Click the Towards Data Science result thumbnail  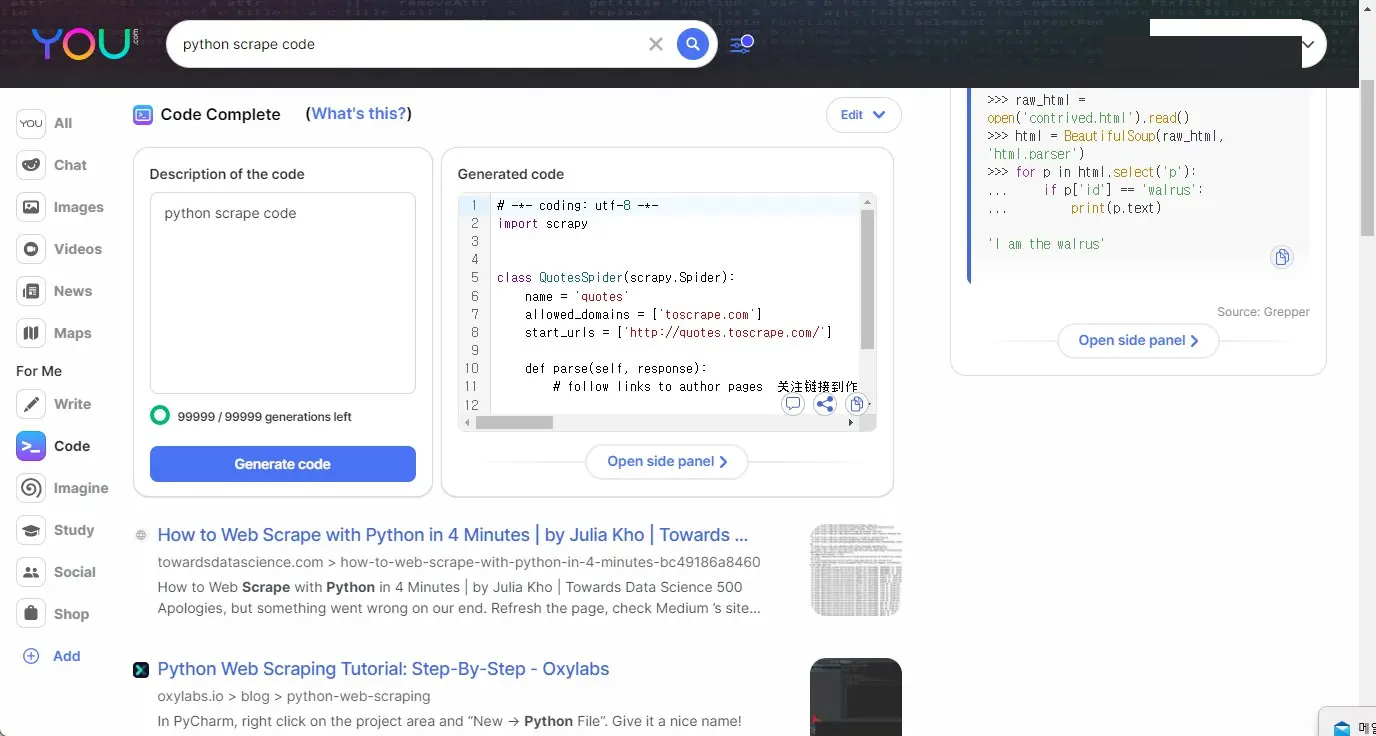pyautogui.click(x=856, y=570)
